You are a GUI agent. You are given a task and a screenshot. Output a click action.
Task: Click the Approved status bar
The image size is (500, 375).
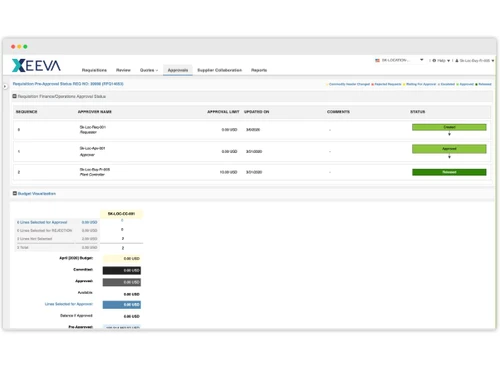(449, 149)
